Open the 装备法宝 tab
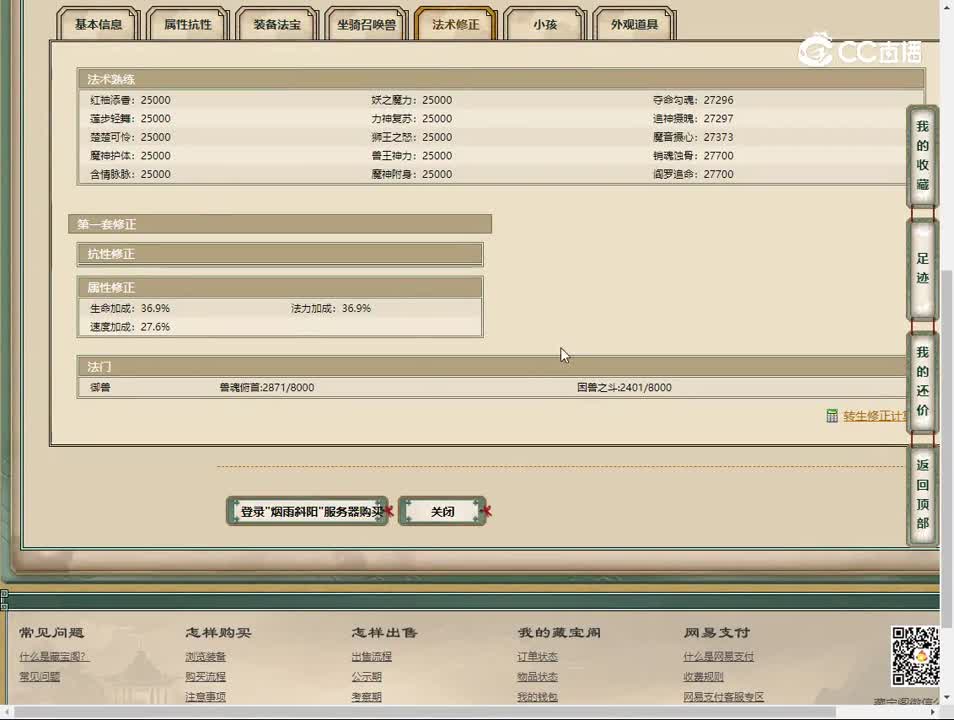The image size is (954, 720). pyautogui.click(x=278, y=24)
